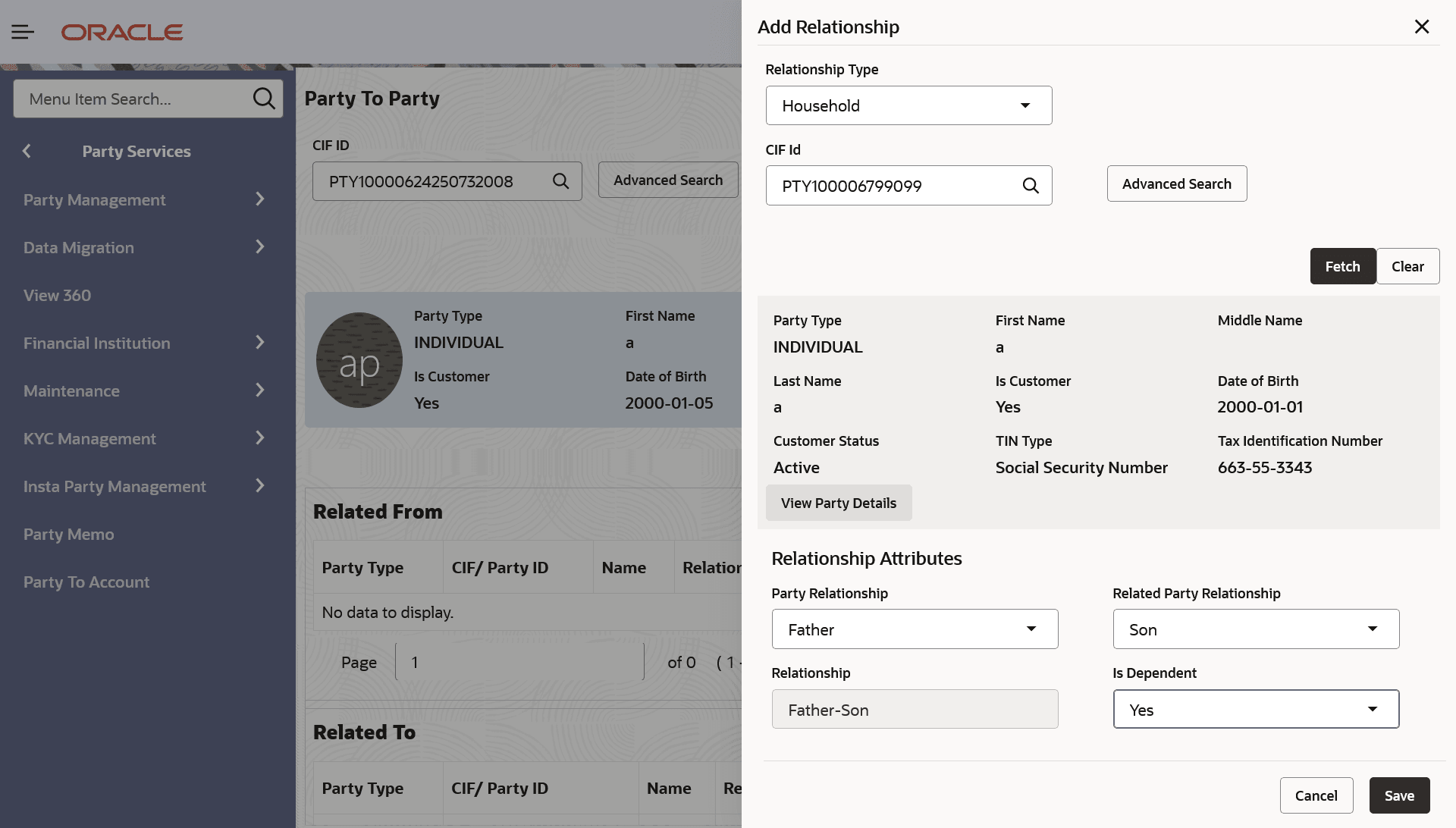This screenshot has height=828, width=1456.
Task: Click search icon in Add Relationship CIF Id
Action: point(1031,186)
